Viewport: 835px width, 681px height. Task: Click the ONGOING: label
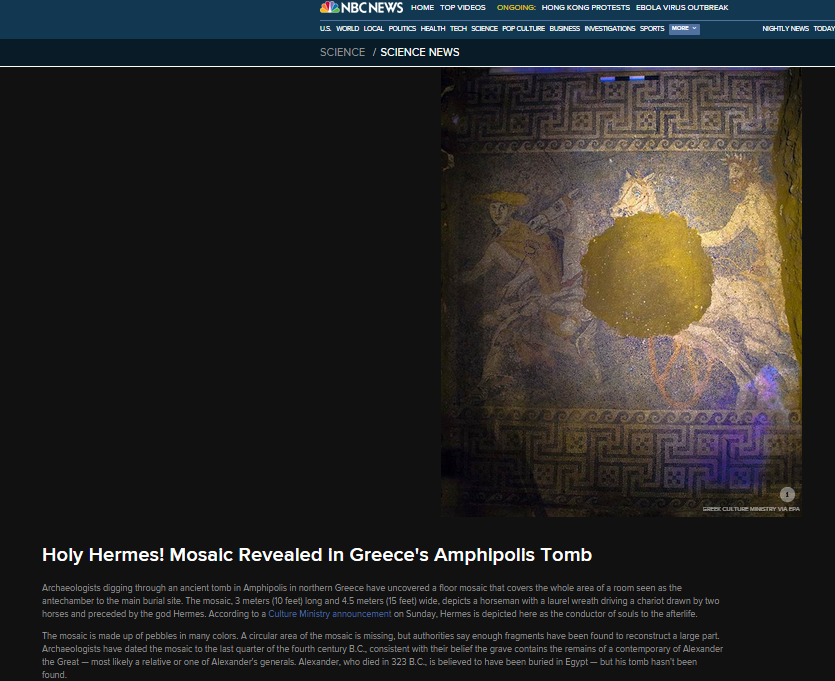tap(516, 7)
